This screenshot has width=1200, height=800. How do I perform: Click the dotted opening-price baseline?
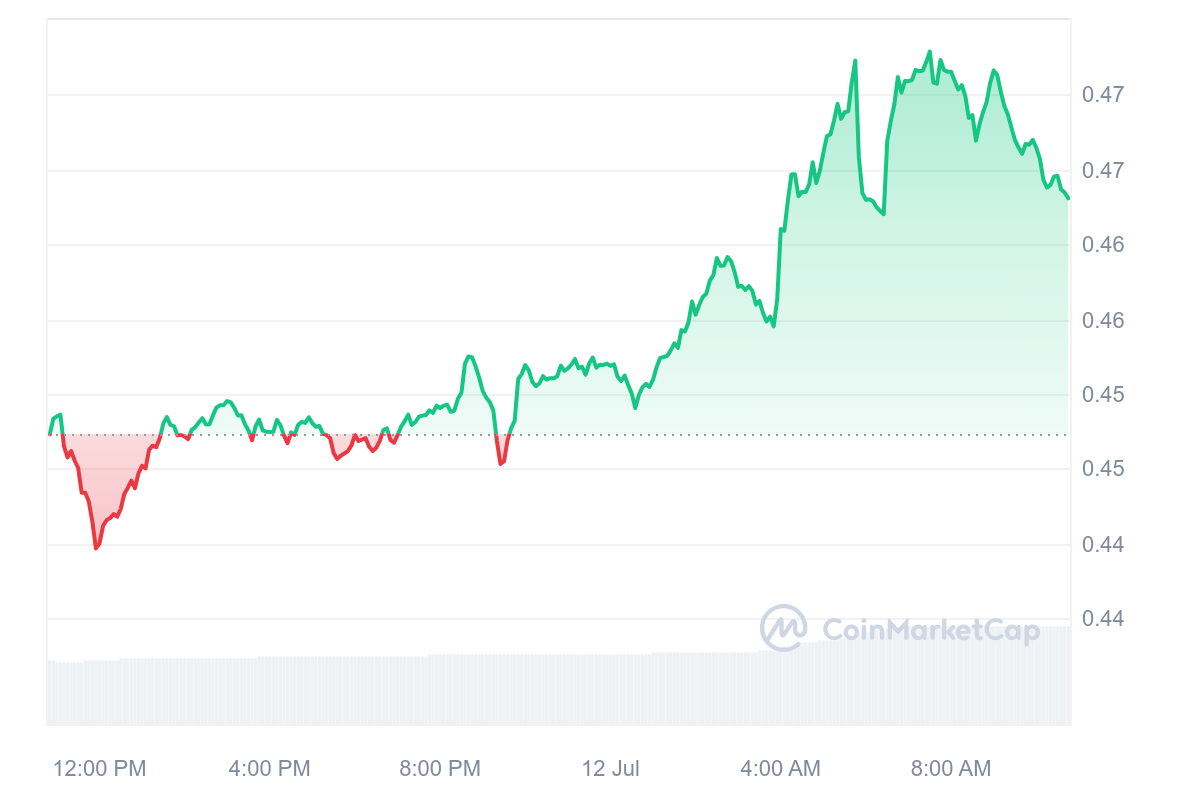click(x=558, y=435)
